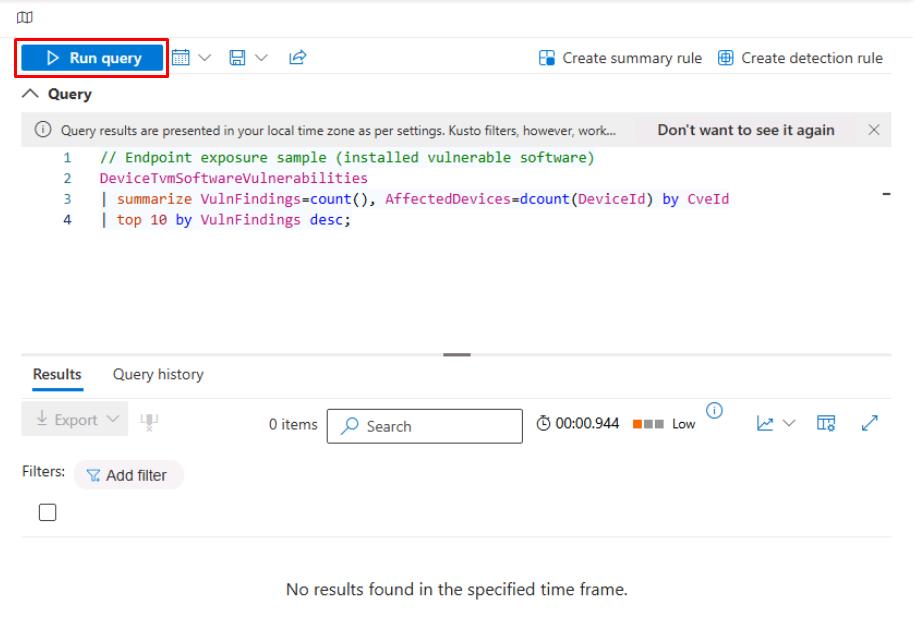Switch to the Query history tab
The width and height of the screenshot is (915, 636).
157,374
